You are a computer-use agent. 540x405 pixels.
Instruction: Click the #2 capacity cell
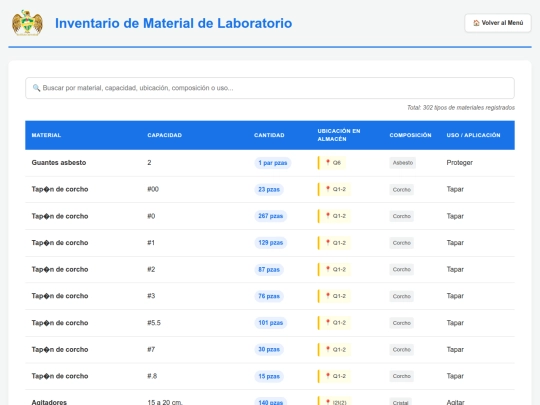[151, 269]
